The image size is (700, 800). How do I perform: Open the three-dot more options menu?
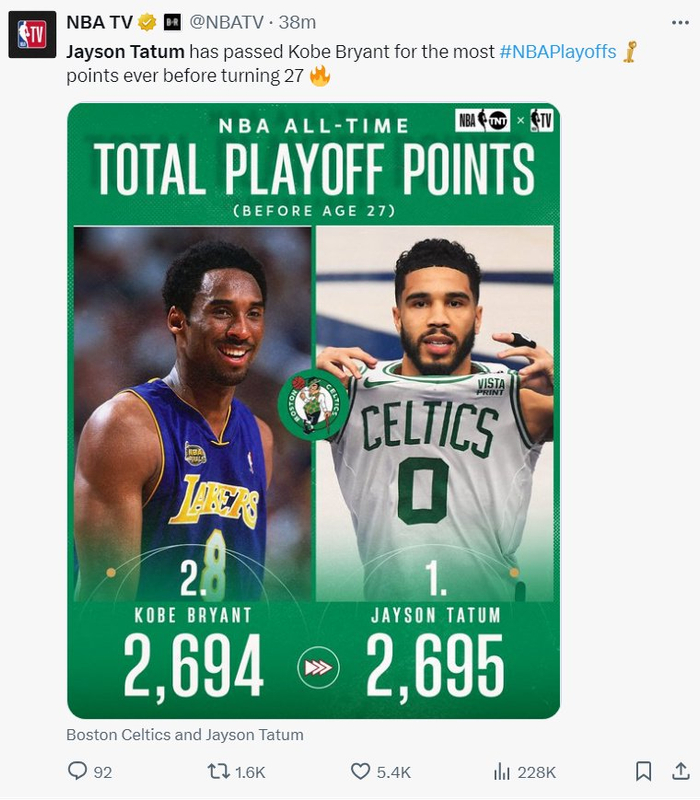point(680,22)
